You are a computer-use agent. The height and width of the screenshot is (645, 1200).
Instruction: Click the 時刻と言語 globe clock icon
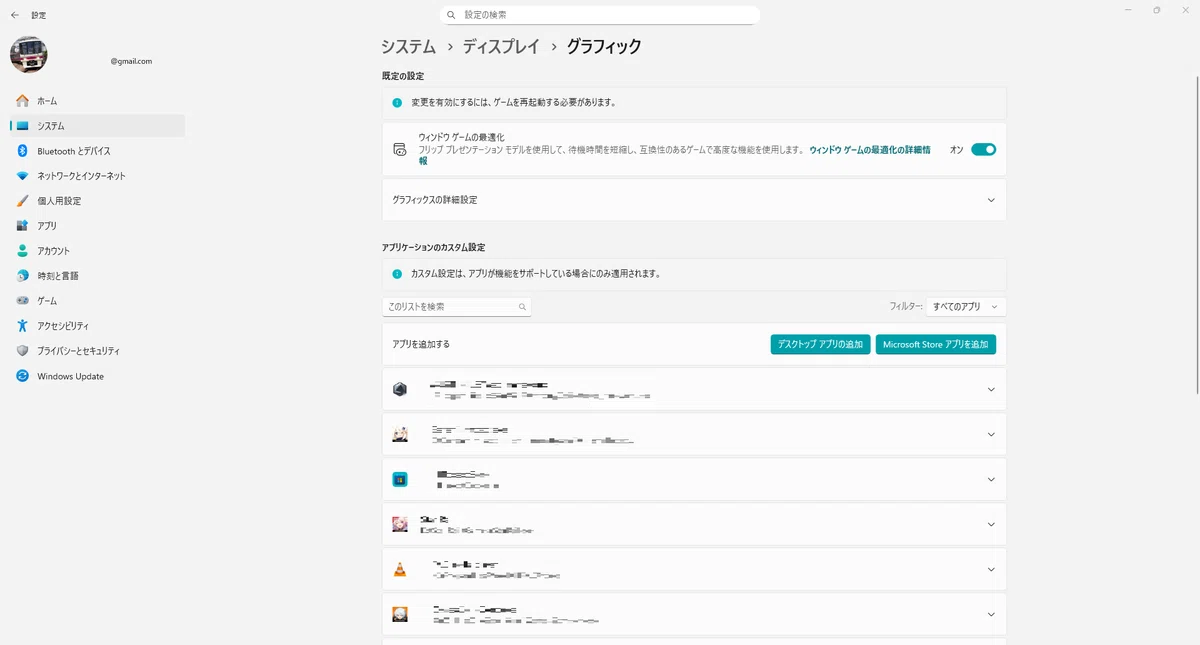[22, 276]
